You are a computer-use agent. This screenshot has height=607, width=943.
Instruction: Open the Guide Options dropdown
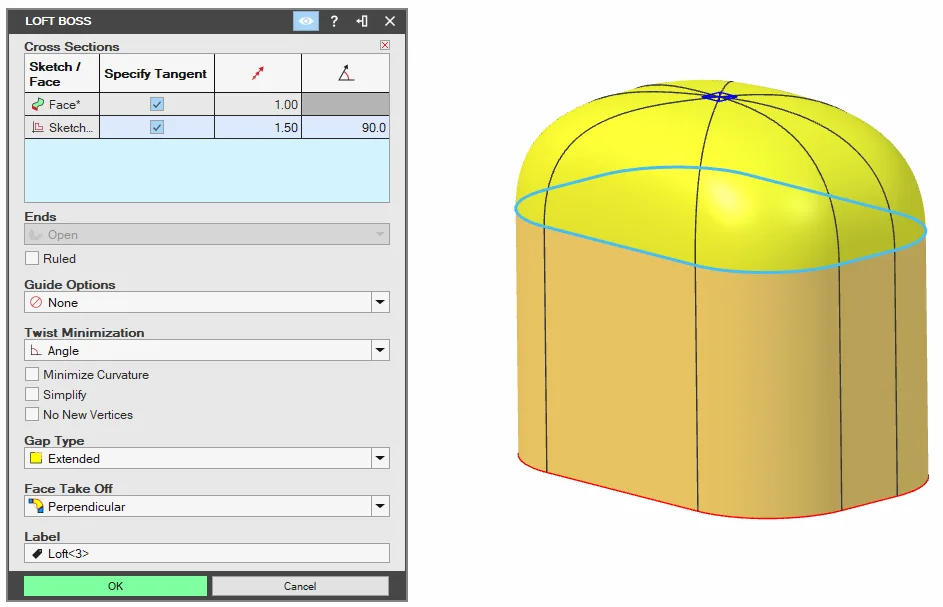380,302
